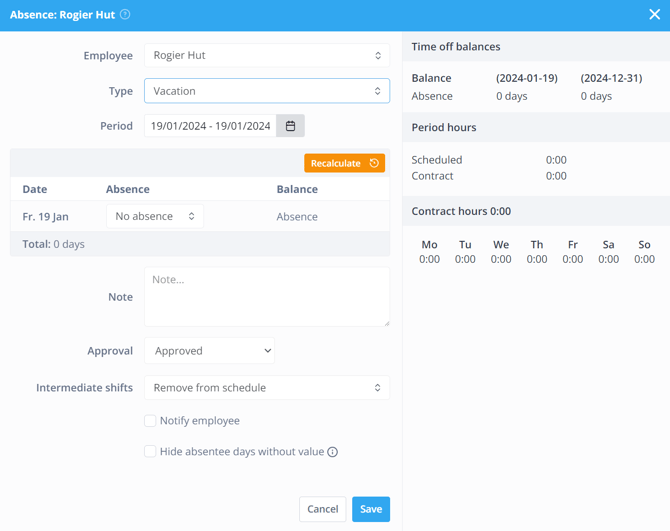Screen dimensions: 670x531
Task: Expand the Type dropdown set to Vacation
Action: point(266,91)
